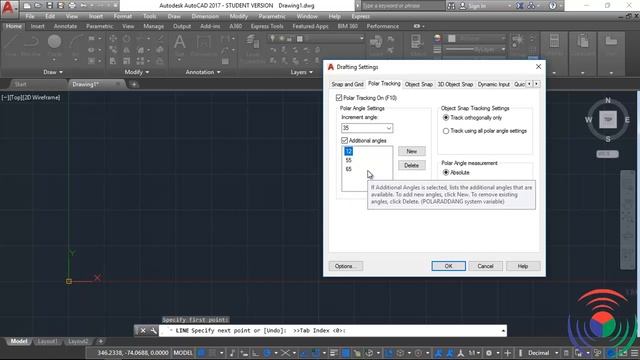
Task: Select Track orthogonally only option
Action: [x=446, y=118]
